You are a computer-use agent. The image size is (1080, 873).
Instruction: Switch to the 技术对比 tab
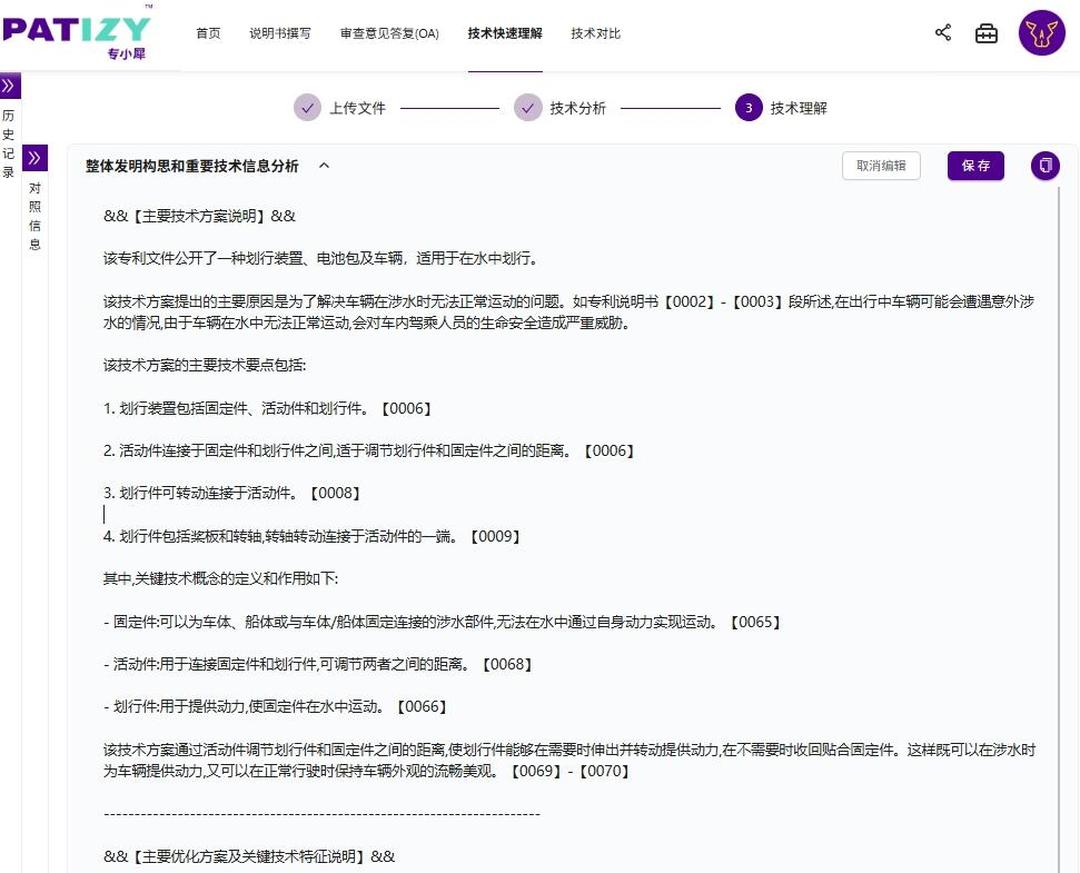pos(595,32)
